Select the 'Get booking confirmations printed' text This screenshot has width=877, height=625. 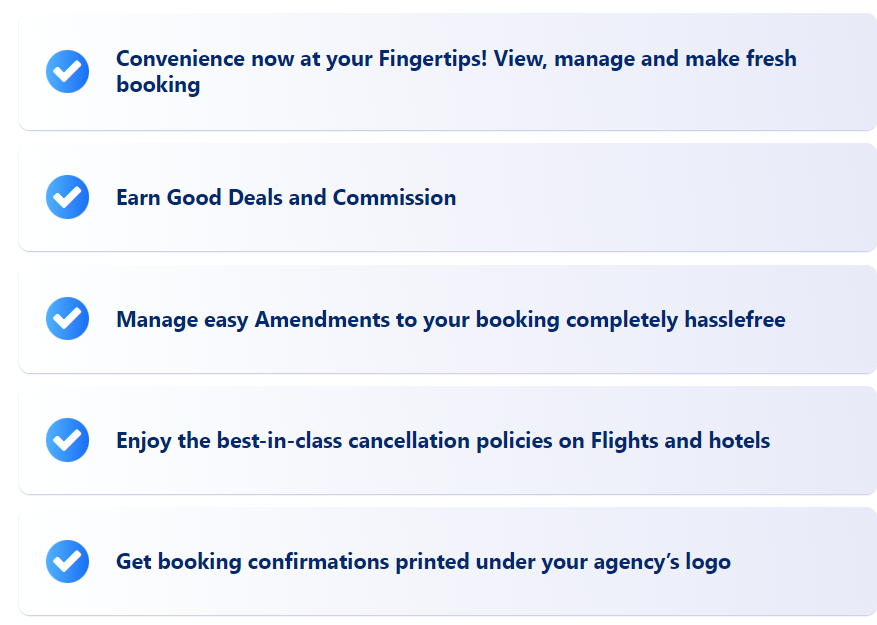coord(423,562)
